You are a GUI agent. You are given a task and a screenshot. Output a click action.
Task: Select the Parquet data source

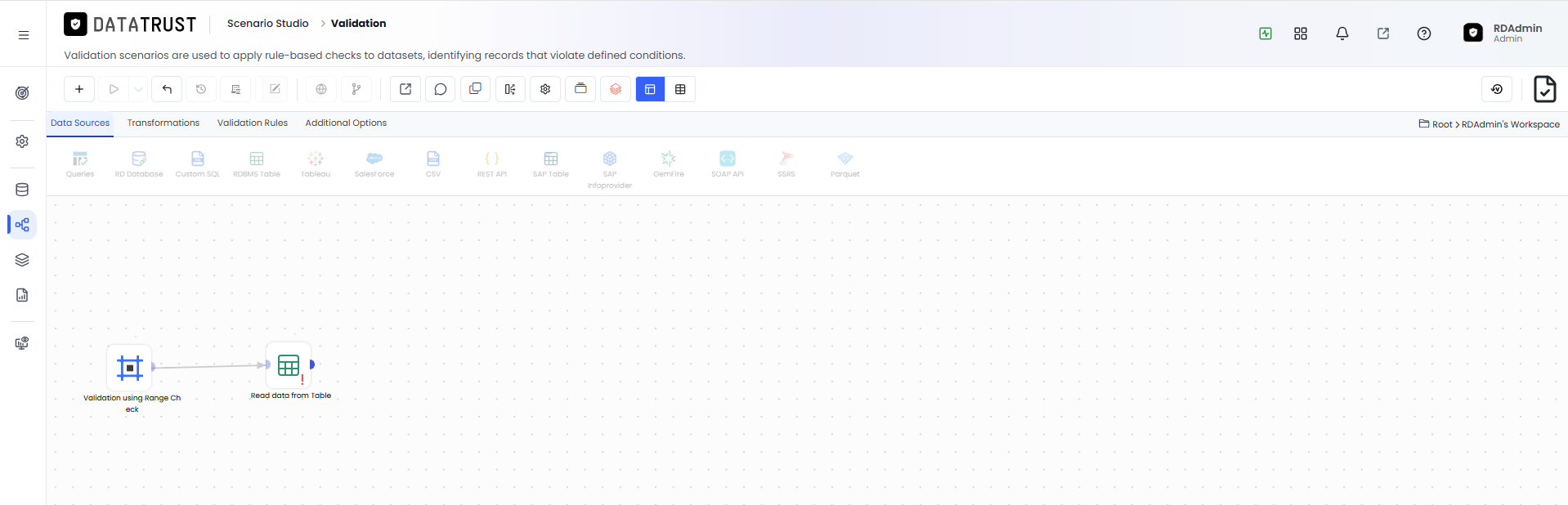(x=845, y=164)
